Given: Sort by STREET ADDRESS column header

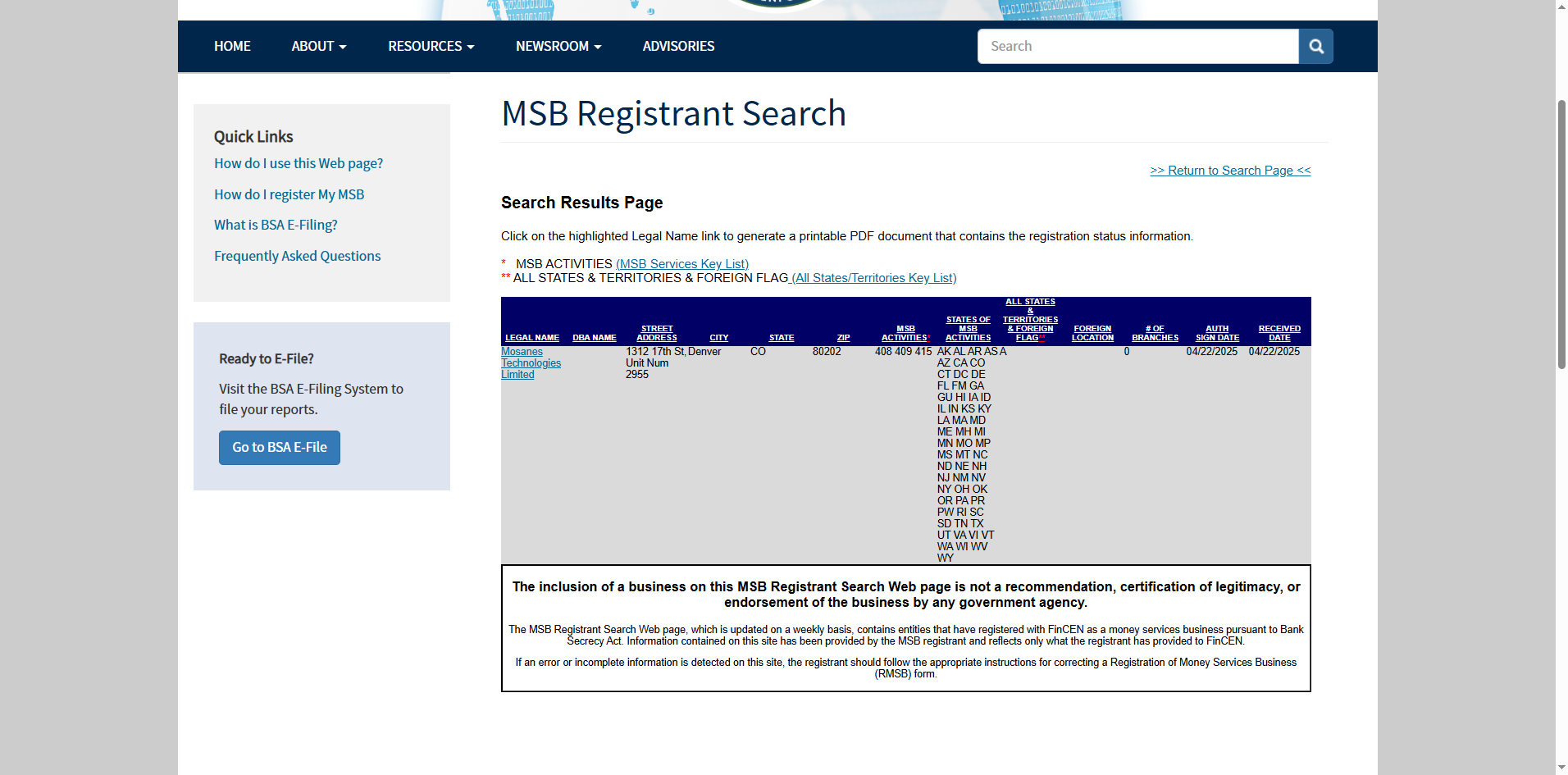Looking at the screenshot, I should point(657,333).
